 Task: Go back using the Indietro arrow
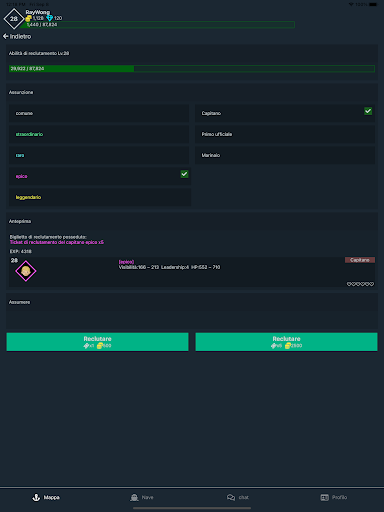pos(6,36)
